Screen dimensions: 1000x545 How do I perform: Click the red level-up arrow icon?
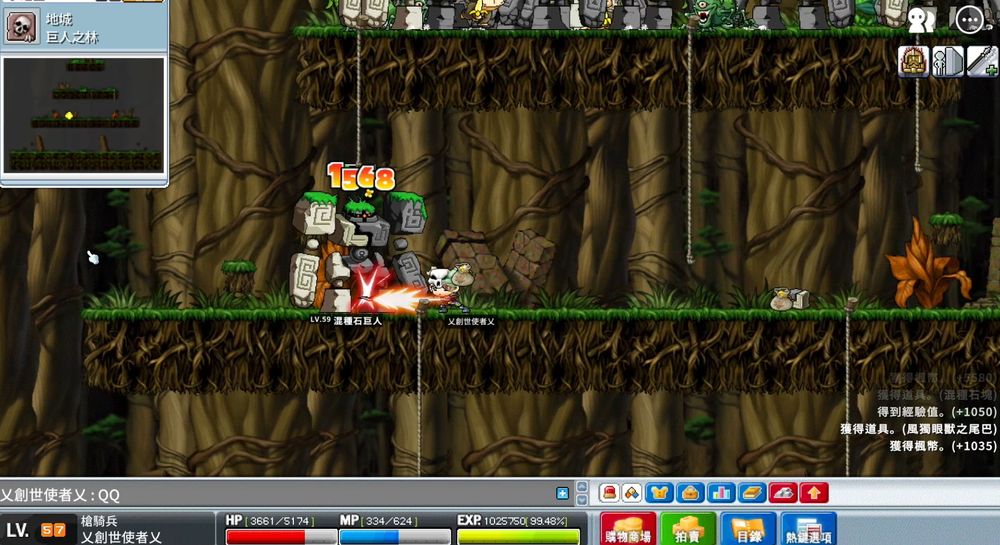[x=814, y=493]
